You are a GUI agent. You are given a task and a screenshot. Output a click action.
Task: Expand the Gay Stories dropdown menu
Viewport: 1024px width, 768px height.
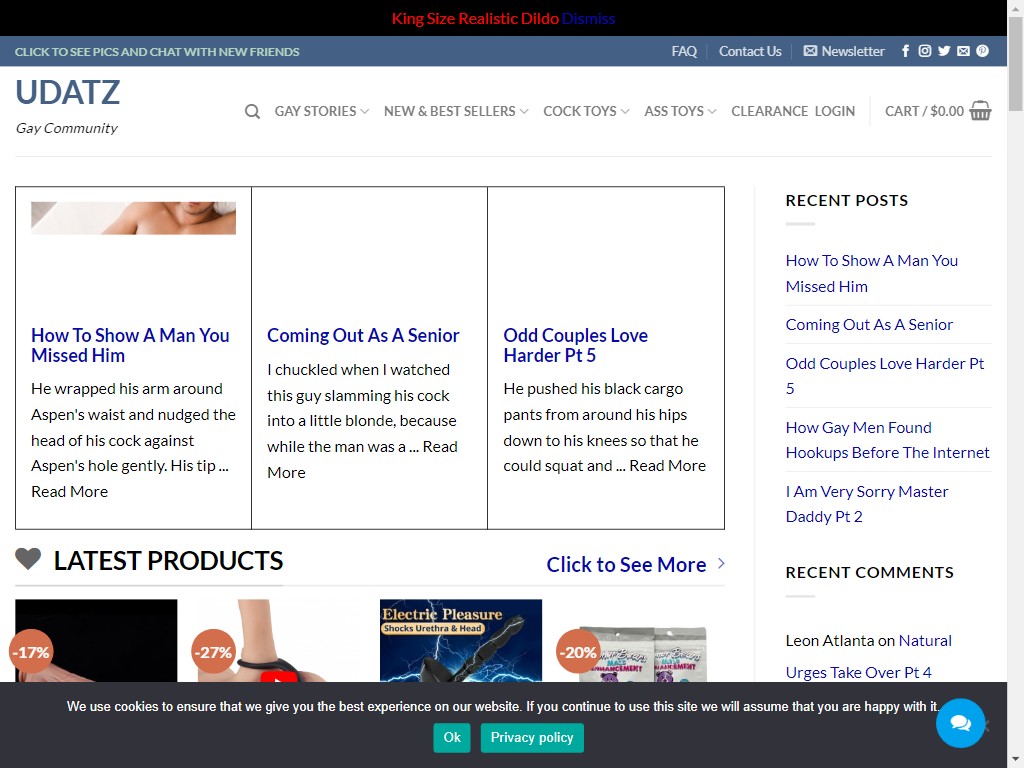[x=322, y=111]
